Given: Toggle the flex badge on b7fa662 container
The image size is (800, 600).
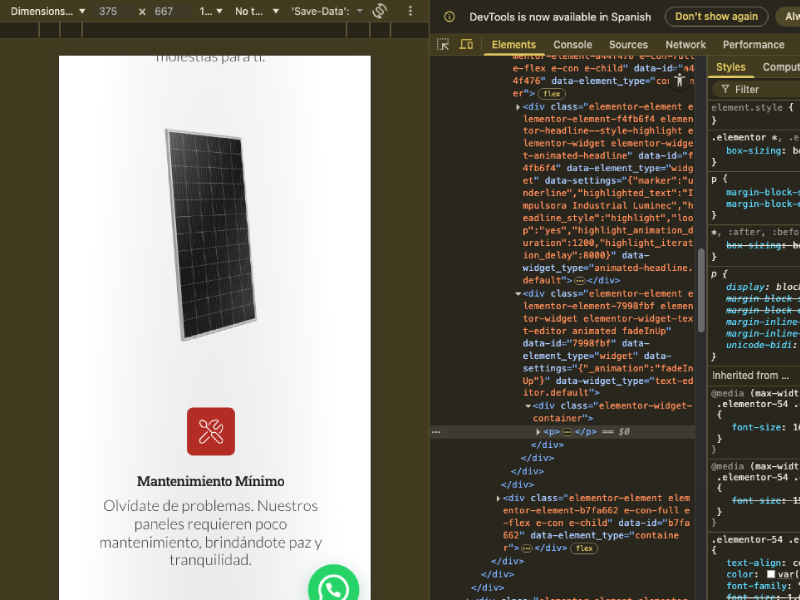Looking at the screenshot, I should (x=584, y=548).
